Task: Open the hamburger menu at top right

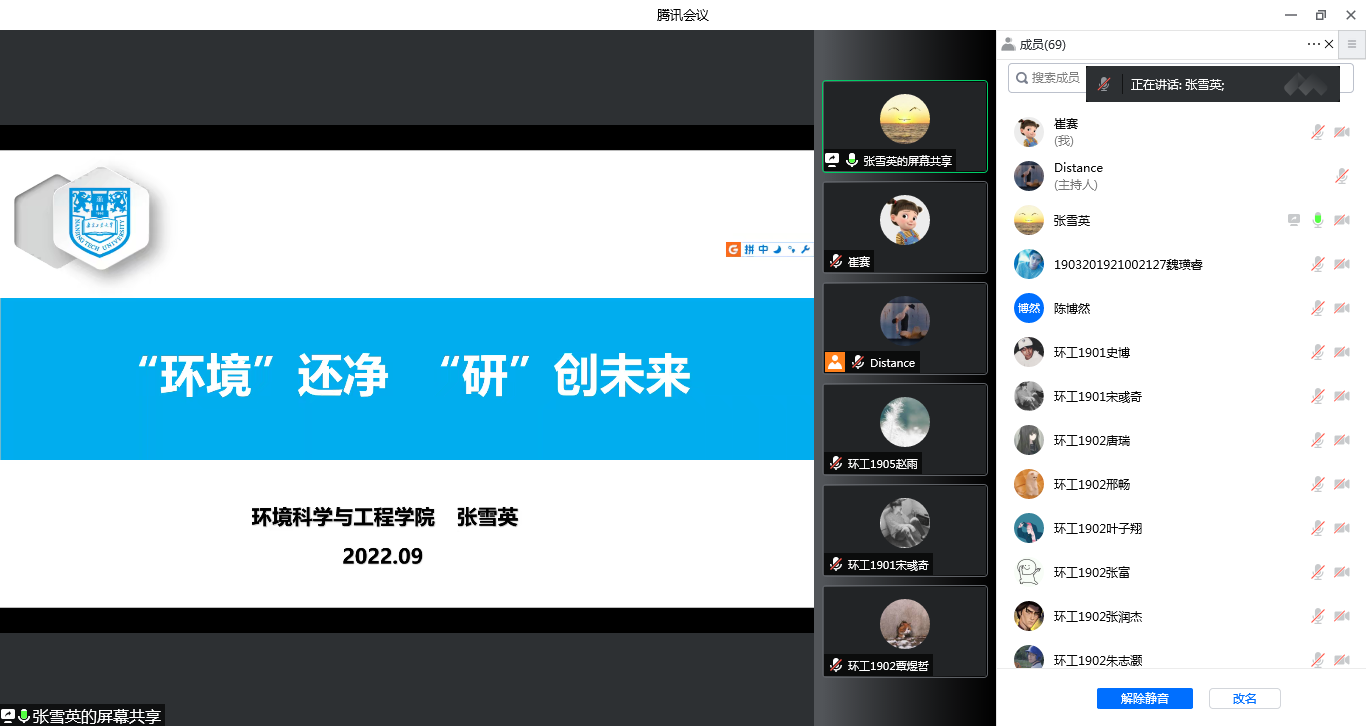Action: coord(1352,44)
